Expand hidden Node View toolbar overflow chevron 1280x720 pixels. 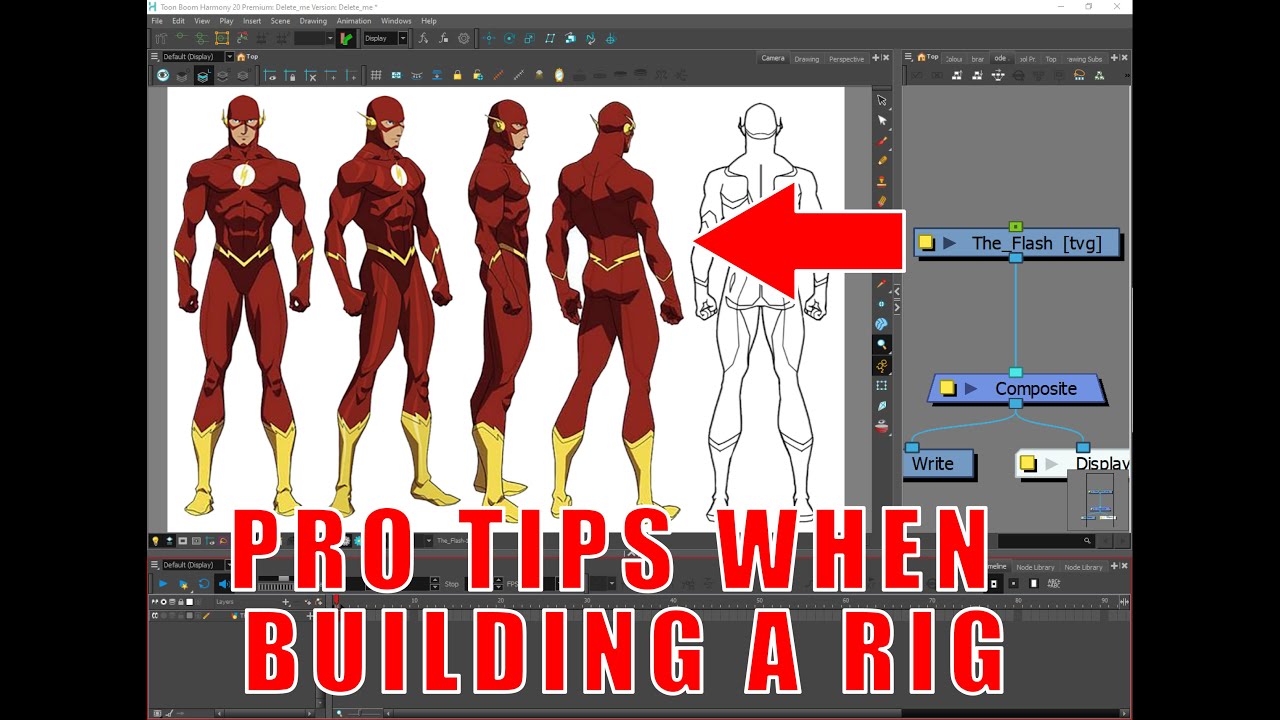(x=1127, y=75)
